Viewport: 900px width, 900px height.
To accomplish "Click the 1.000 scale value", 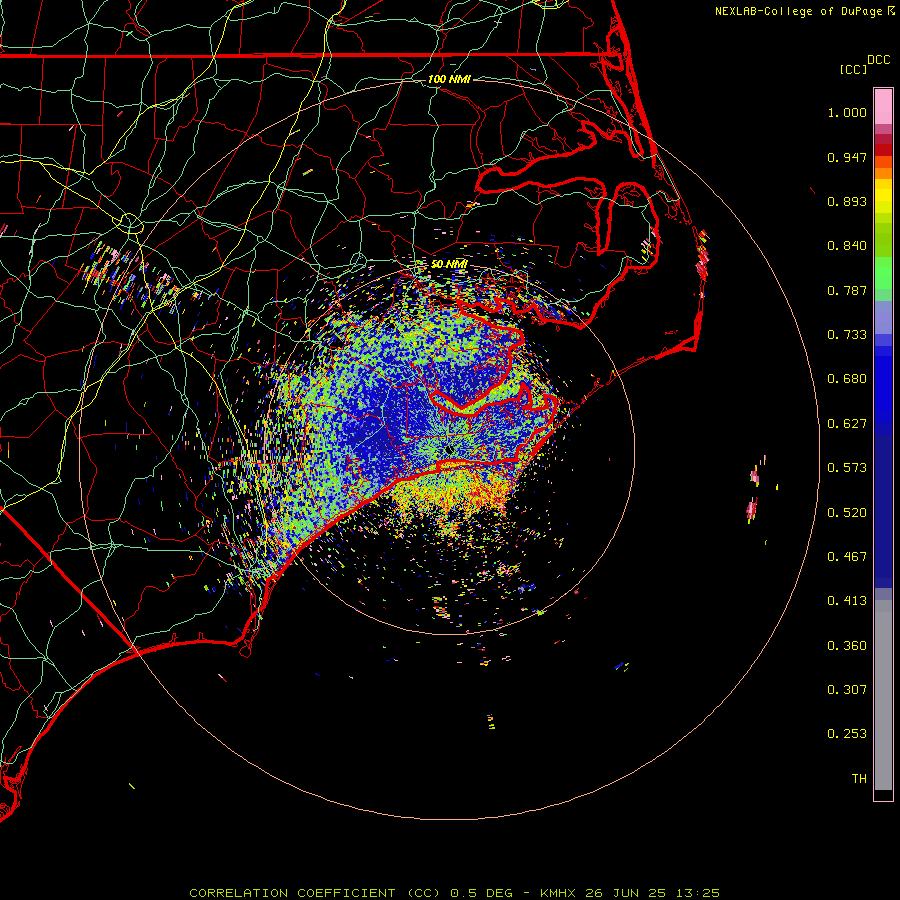I will pos(847,112).
